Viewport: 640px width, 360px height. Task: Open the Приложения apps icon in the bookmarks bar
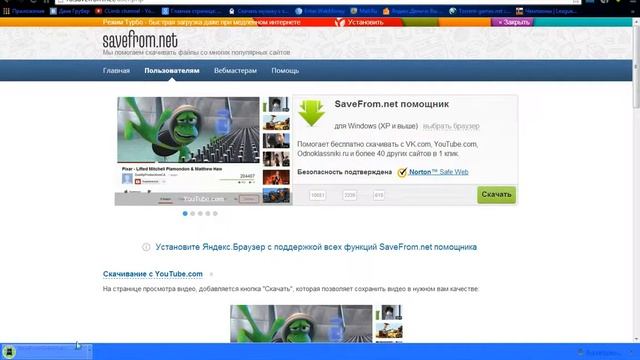click(x=24, y=11)
